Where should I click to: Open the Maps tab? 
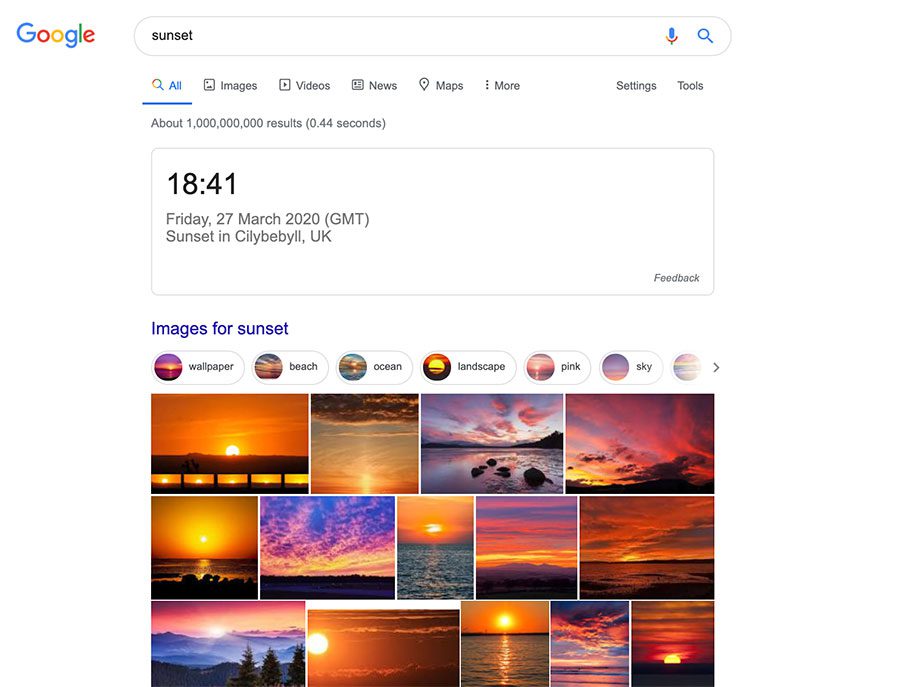(x=441, y=86)
